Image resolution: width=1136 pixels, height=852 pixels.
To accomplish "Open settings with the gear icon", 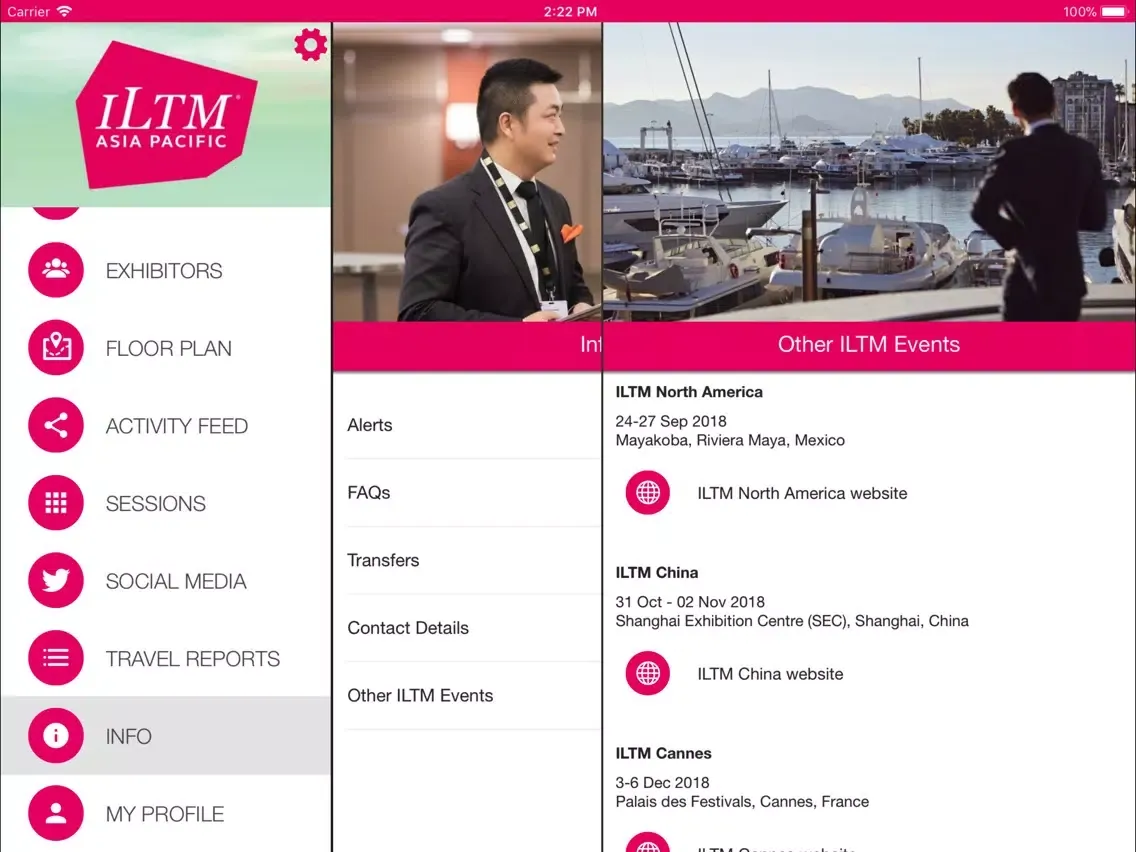I will 311,45.
